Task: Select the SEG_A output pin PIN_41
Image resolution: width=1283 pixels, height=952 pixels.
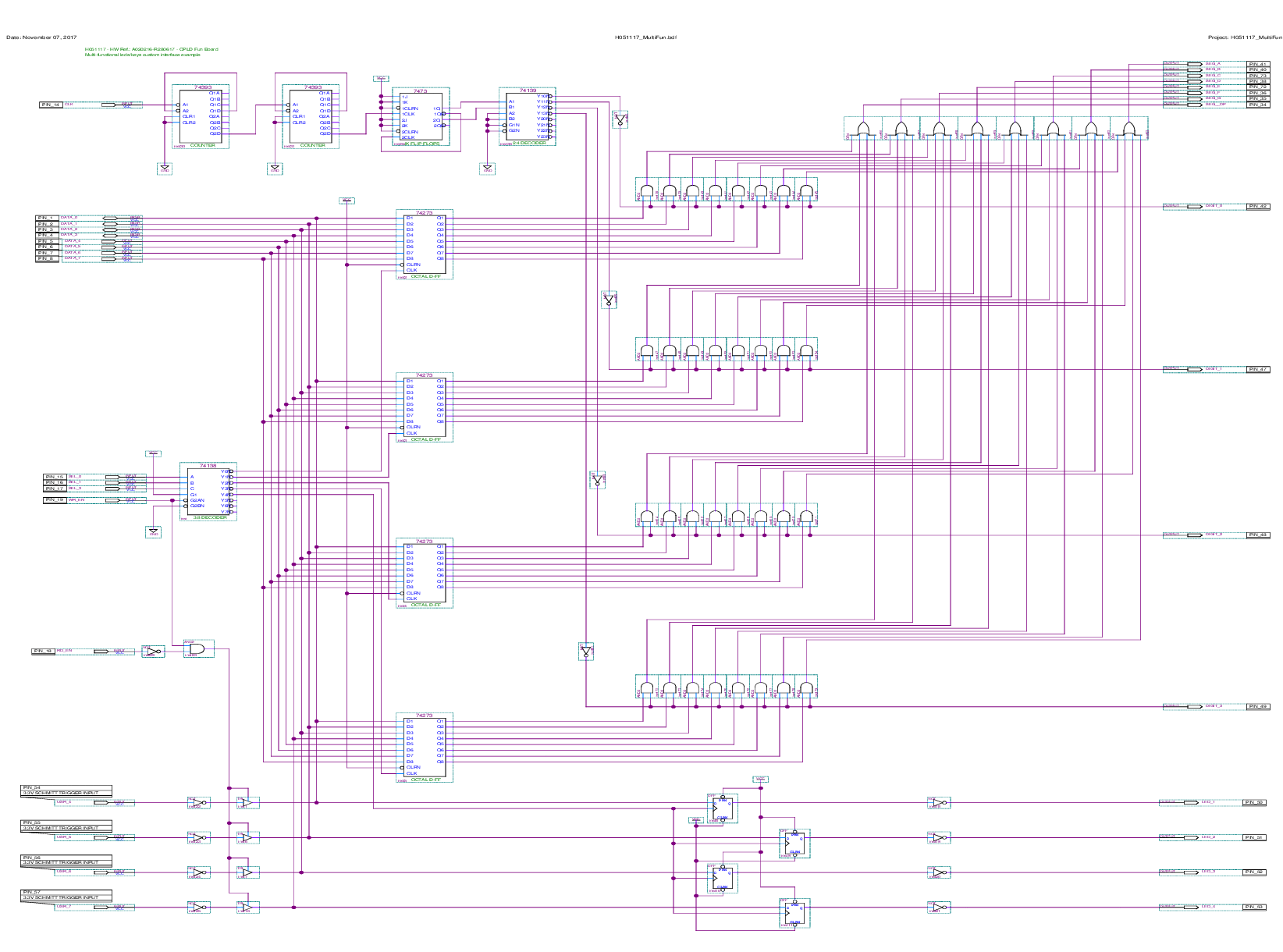Action: coord(1257,64)
